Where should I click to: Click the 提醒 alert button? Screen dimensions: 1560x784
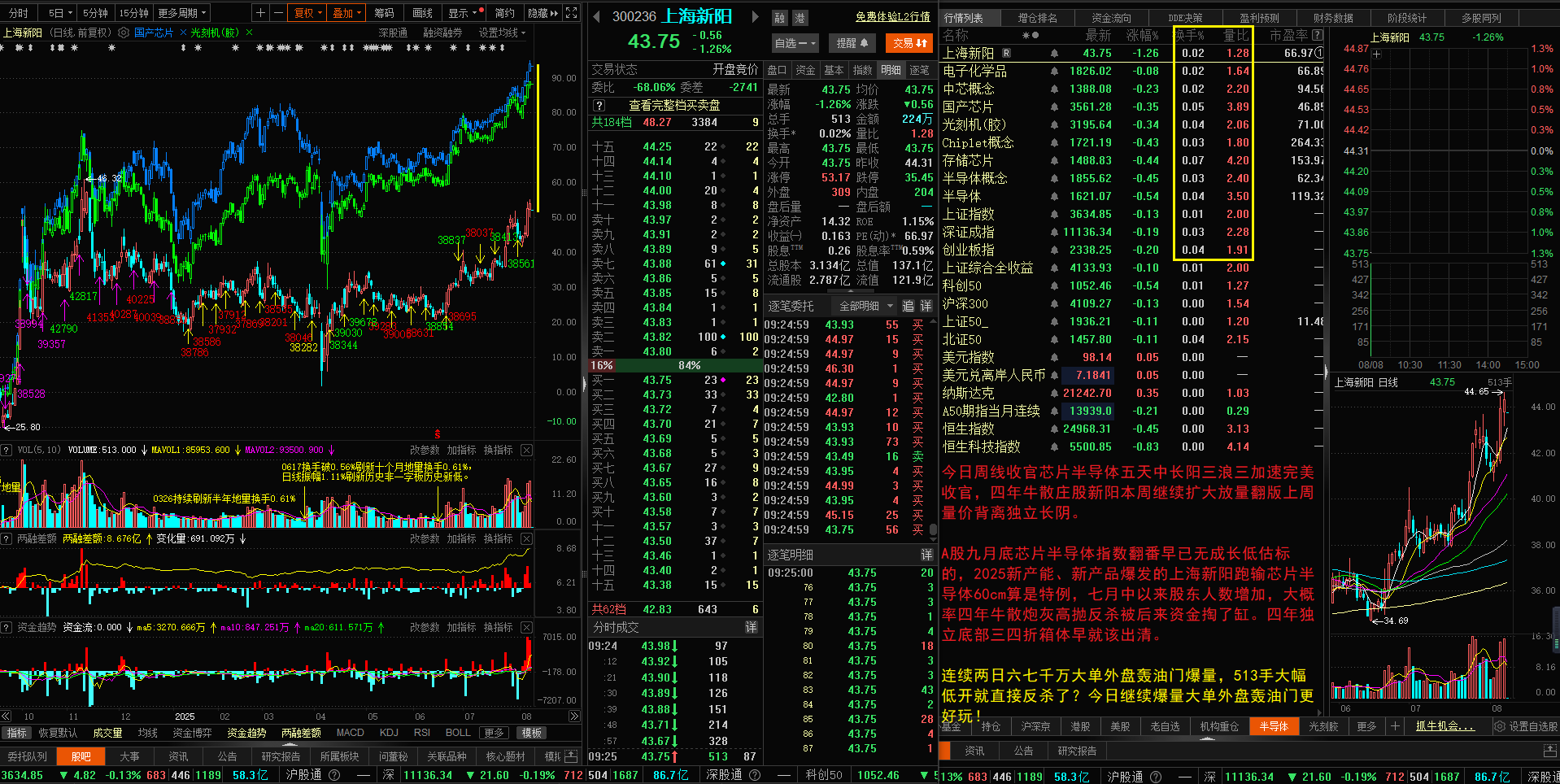click(852, 43)
